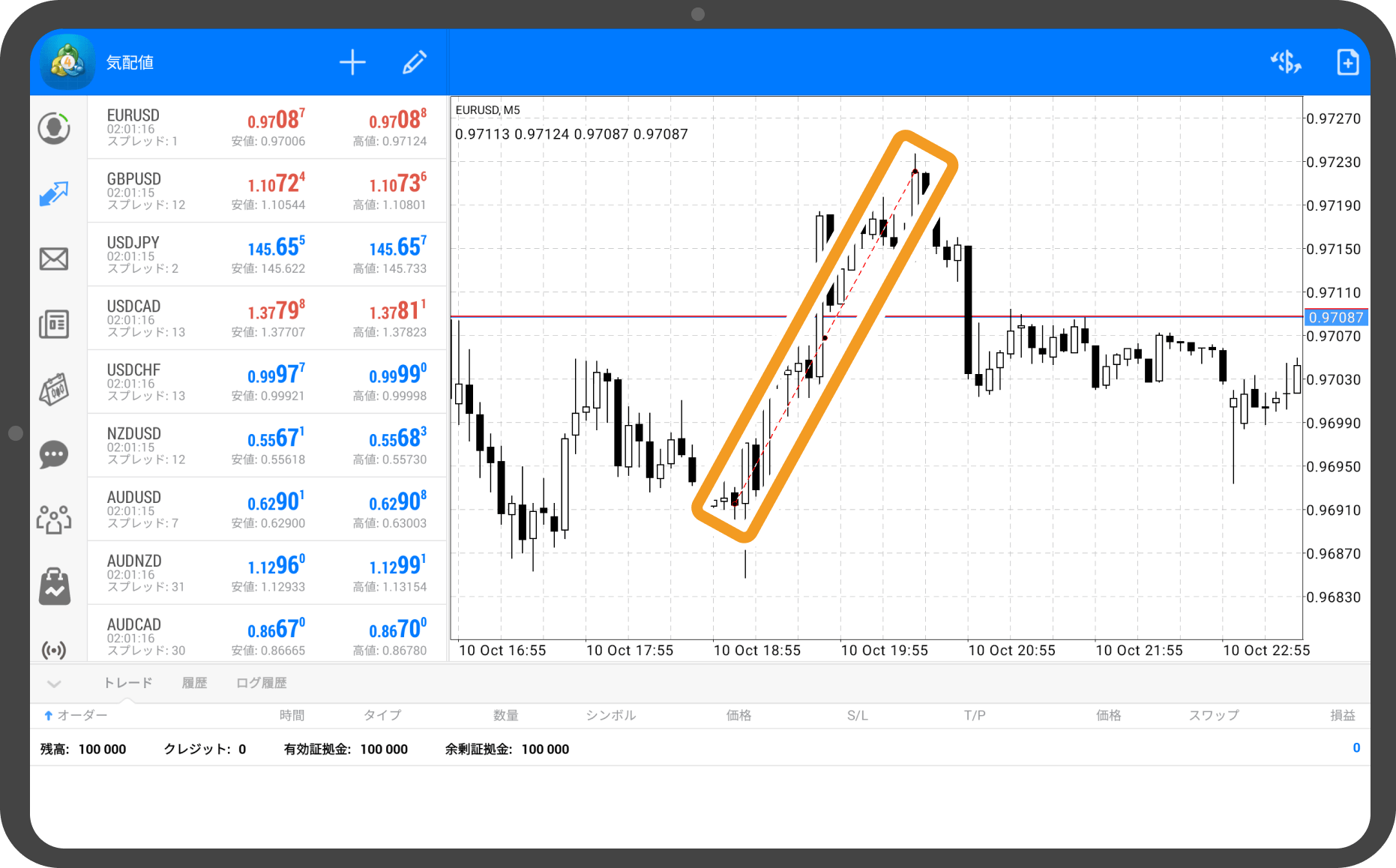
Task: Open the economic calendar icon in sidebar
Action: (x=54, y=390)
